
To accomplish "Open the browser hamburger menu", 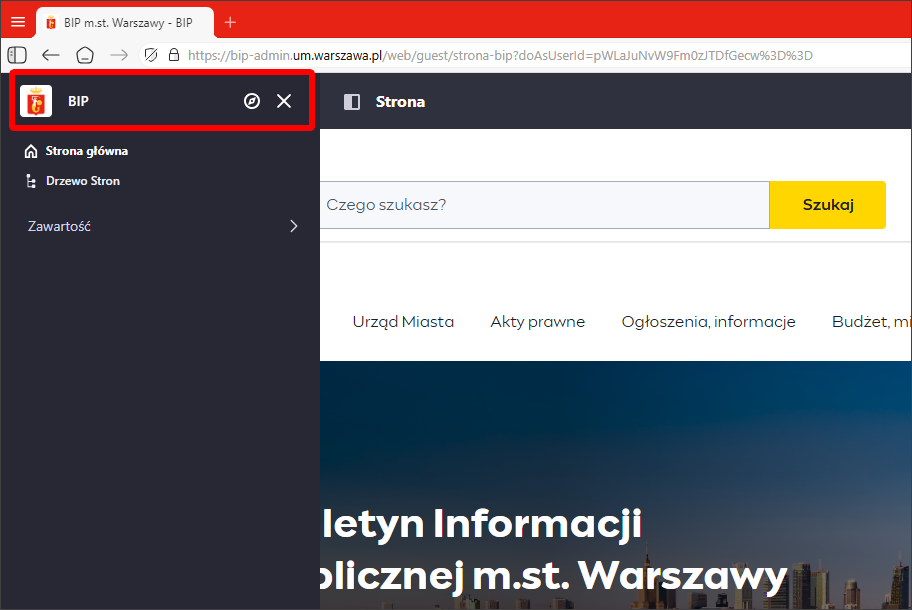I will [x=18, y=22].
